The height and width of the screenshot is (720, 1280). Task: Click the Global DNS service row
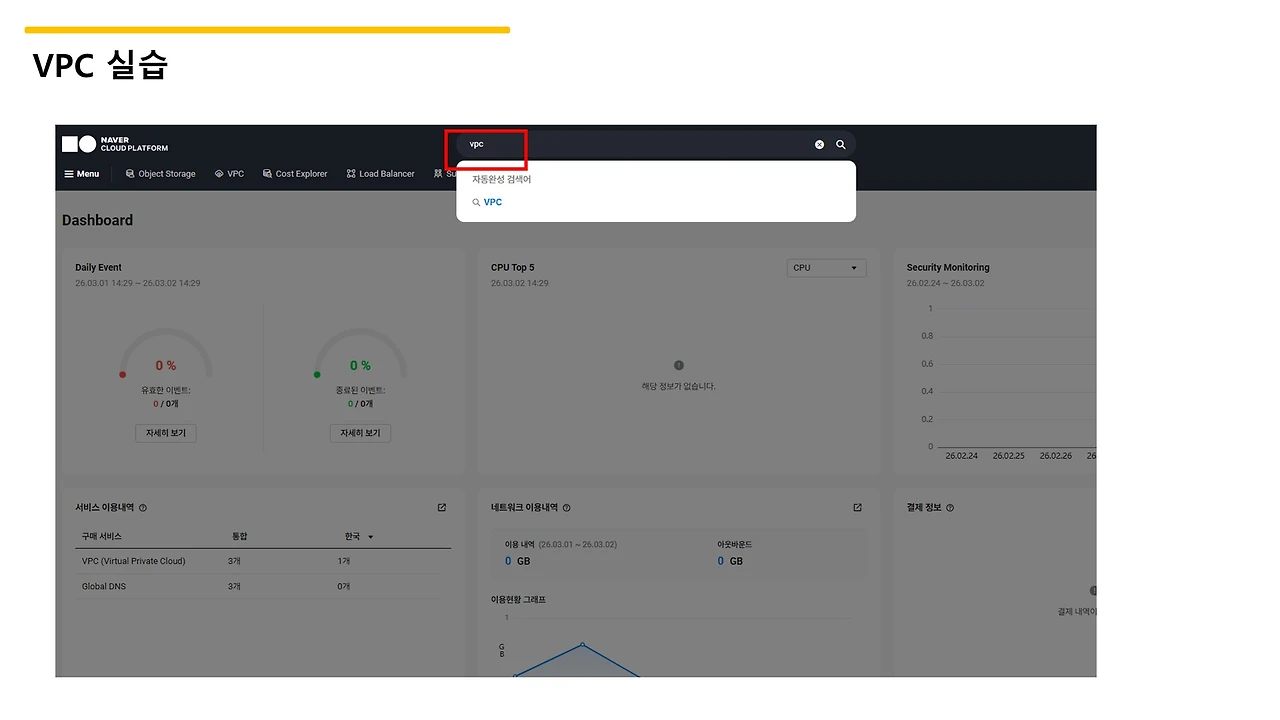tap(263, 586)
